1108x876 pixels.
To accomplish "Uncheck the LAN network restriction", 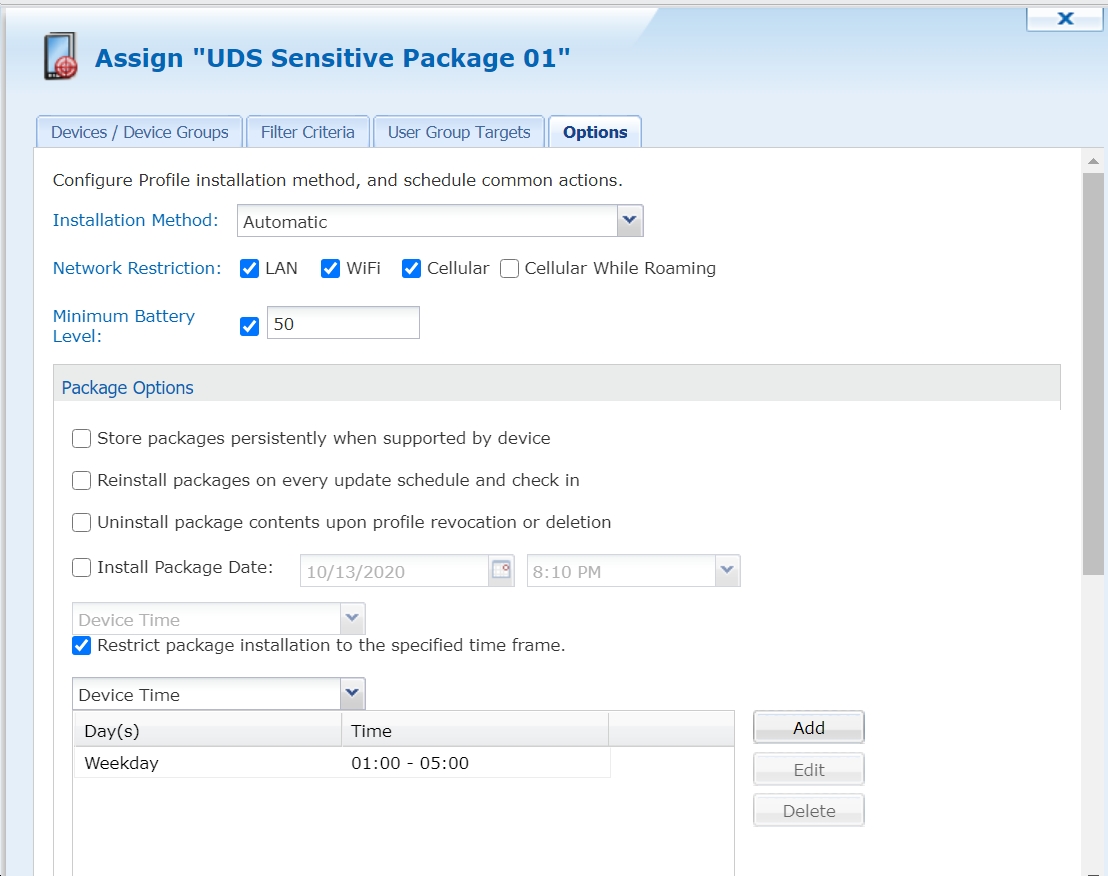I will pos(250,268).
